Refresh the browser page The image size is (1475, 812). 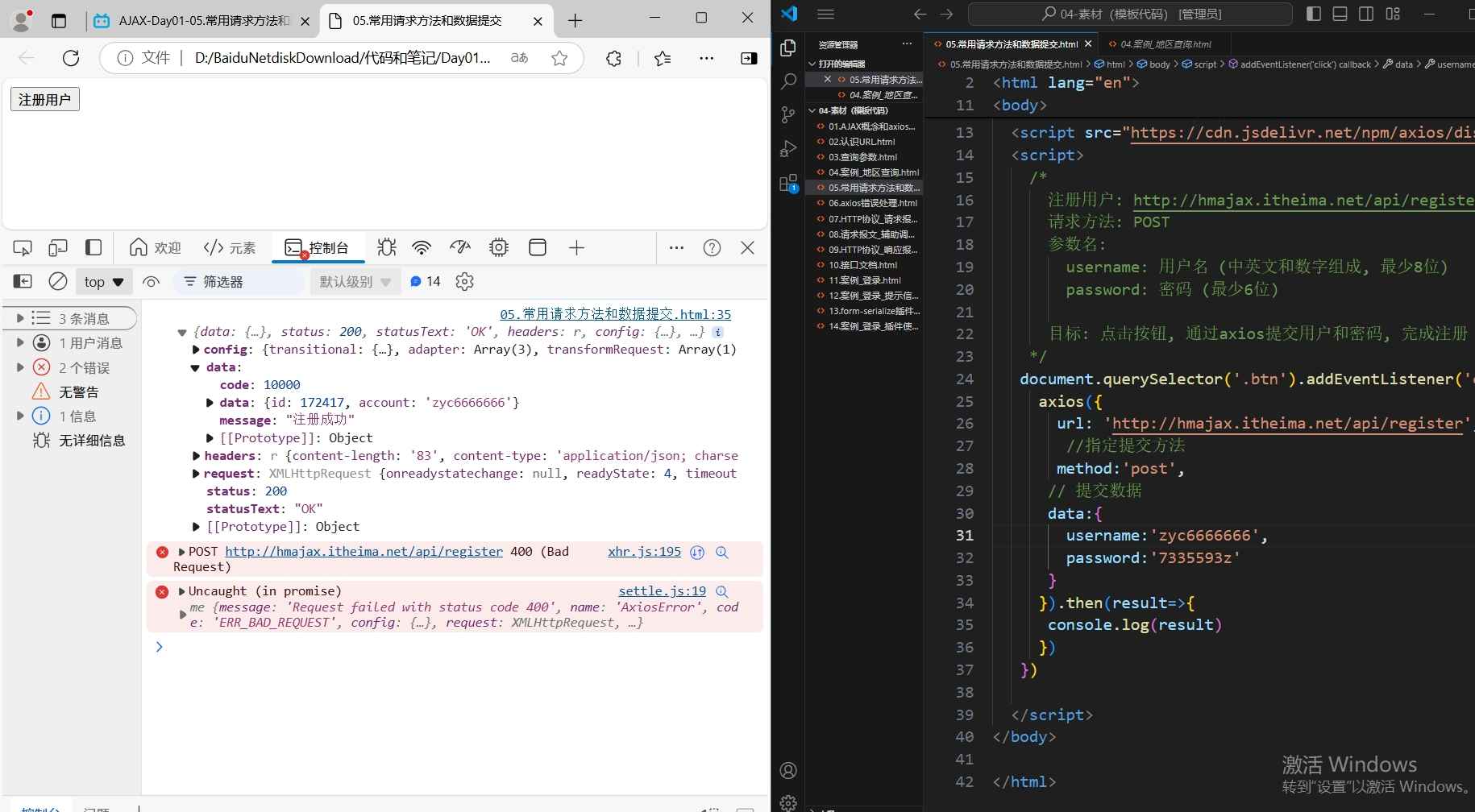tap(71, 58)
